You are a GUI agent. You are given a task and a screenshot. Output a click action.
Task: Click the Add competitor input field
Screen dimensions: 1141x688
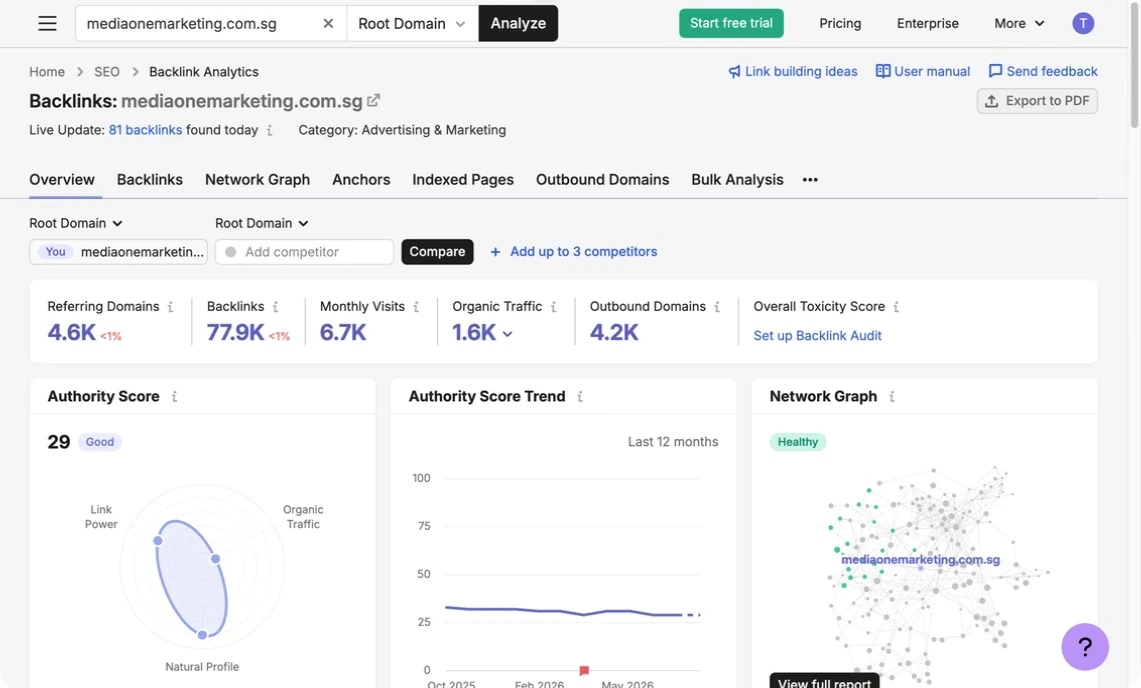click(x=305, y=252)
